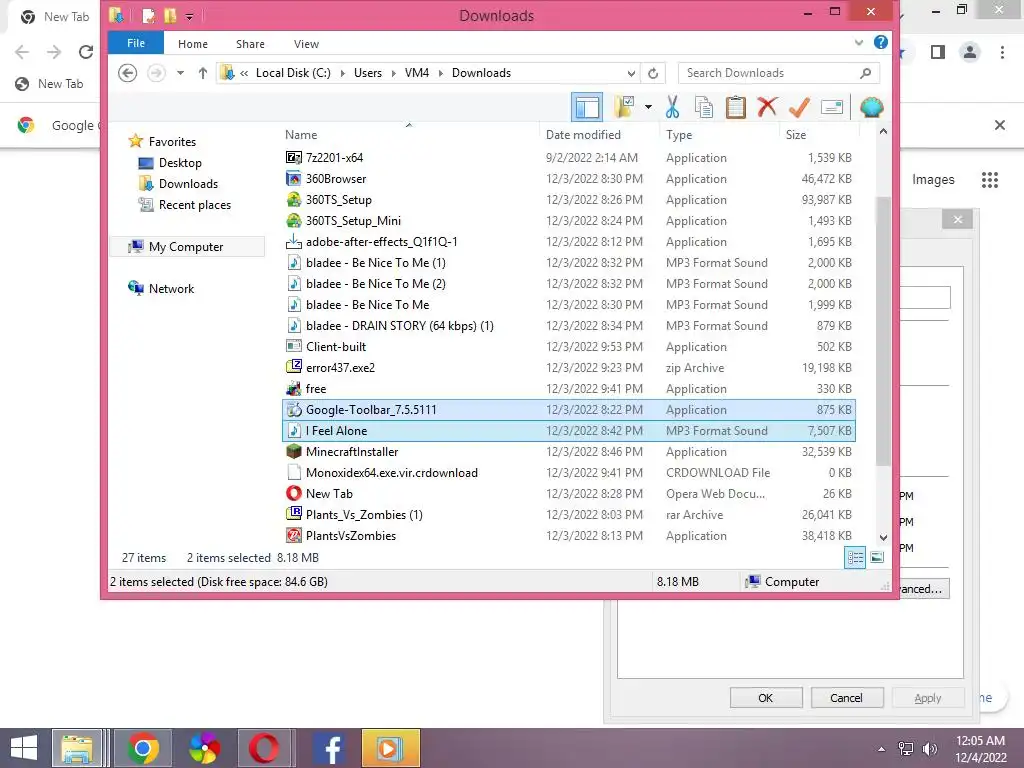Click Cancel in the background dialog

point(846,697)
